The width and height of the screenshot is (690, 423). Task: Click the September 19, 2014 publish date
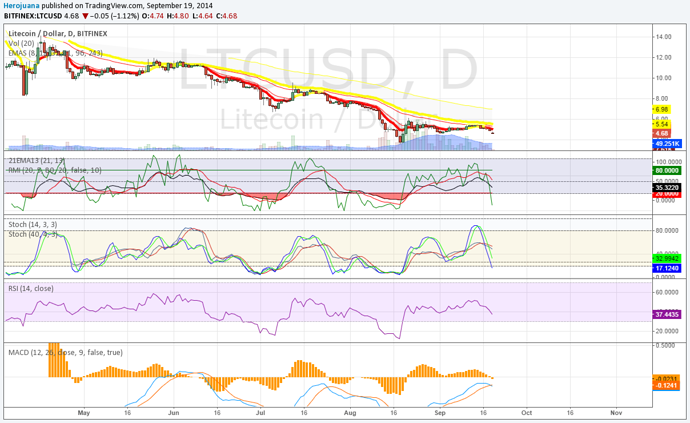180,6
